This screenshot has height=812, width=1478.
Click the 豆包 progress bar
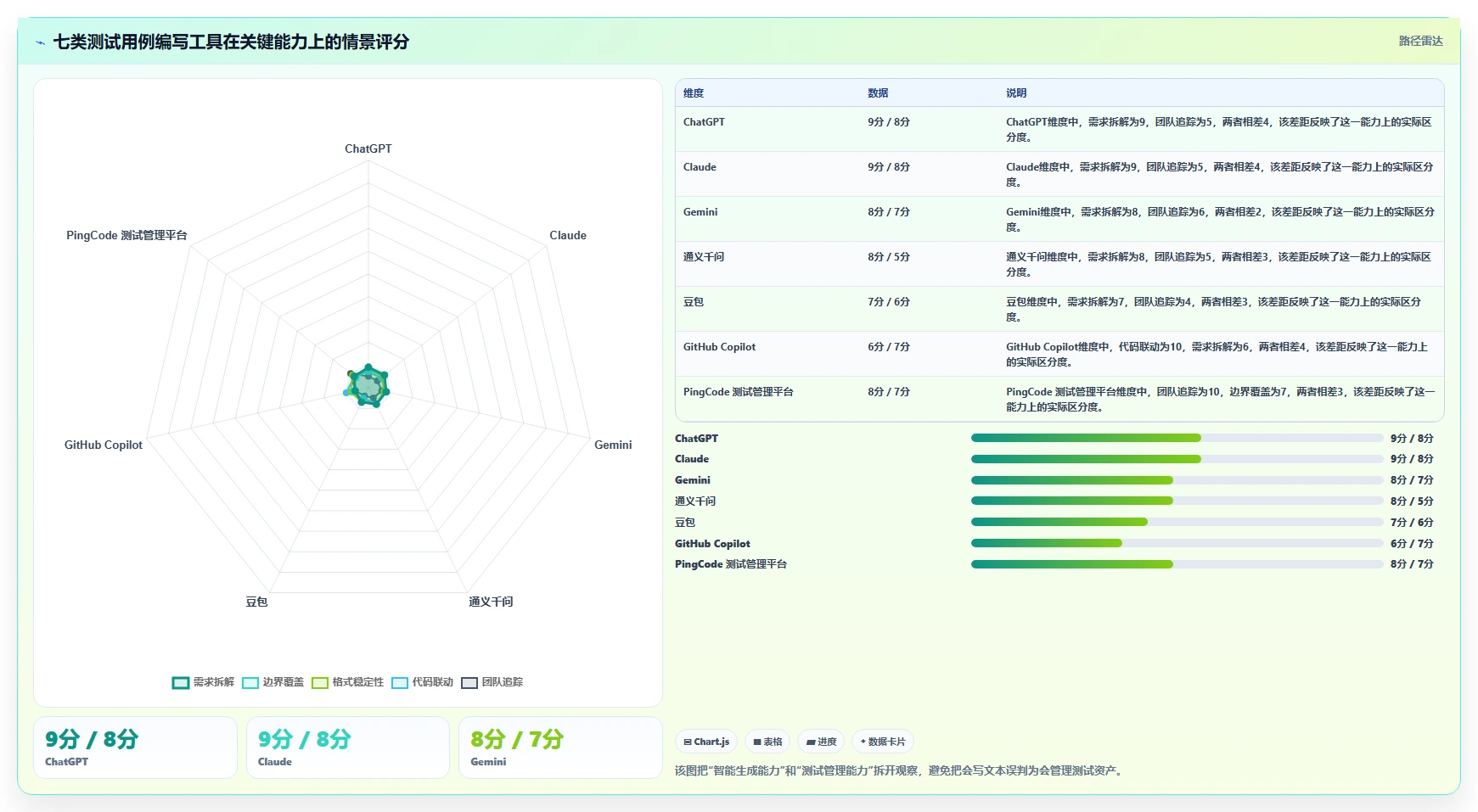[x=1177, y=522]
